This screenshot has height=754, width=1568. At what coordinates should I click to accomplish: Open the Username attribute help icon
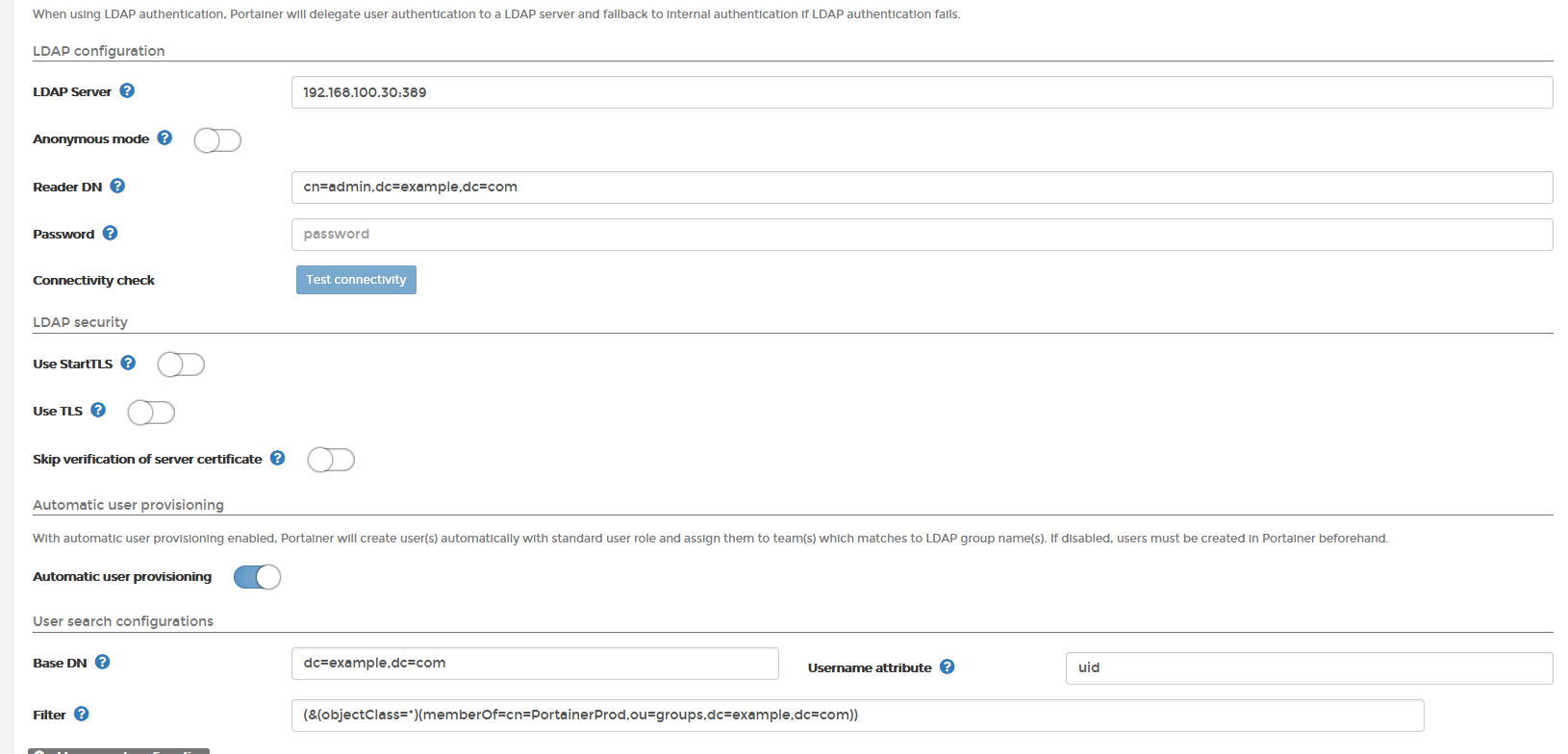948,666
